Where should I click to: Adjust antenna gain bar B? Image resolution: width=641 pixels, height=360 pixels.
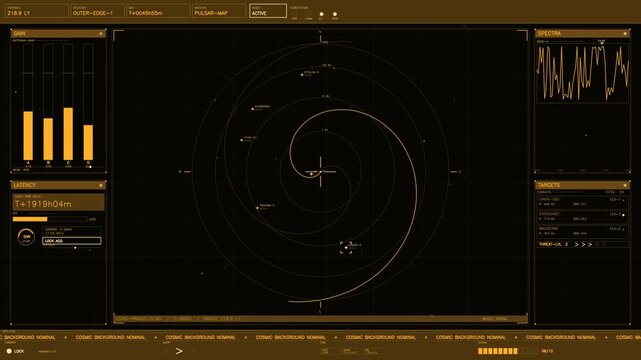(x=48, y=102)
